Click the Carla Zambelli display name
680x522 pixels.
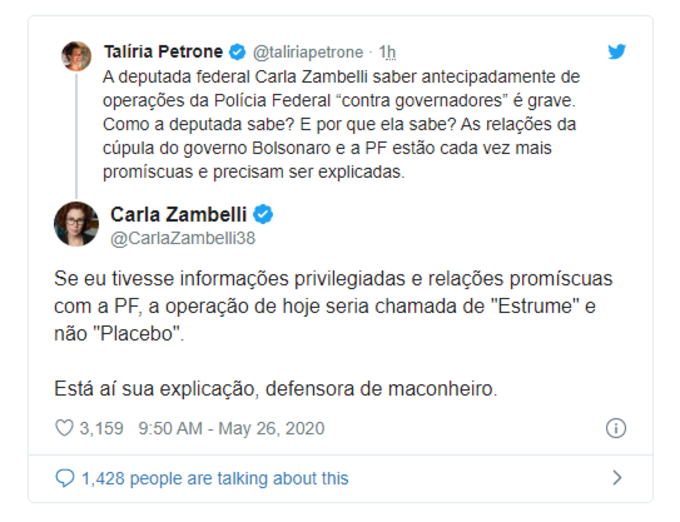pos(180,214)
